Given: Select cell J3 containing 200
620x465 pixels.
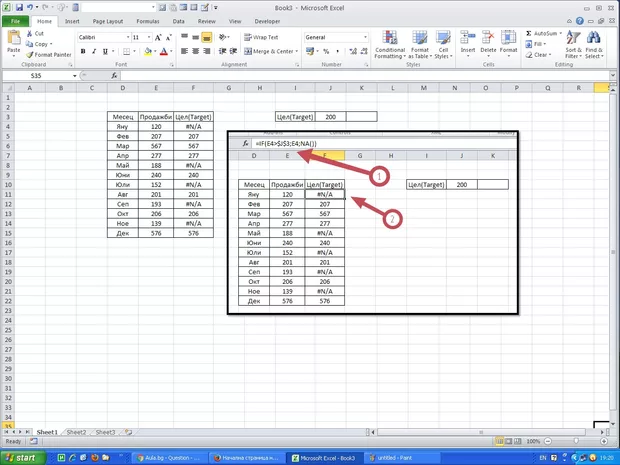Looking at the screenshot, I should click(331, 117).
